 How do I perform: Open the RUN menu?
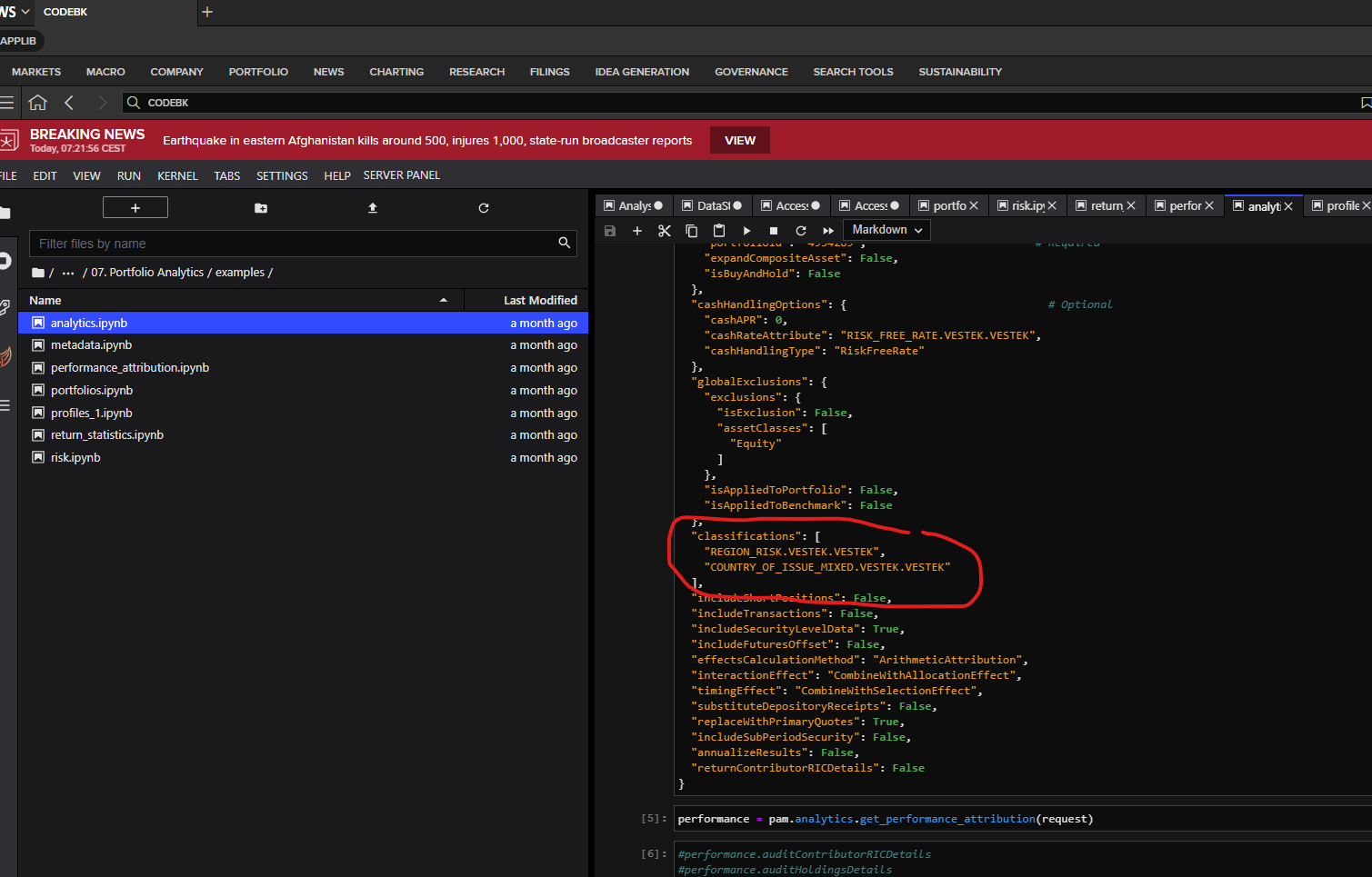[x=129, y=176]
